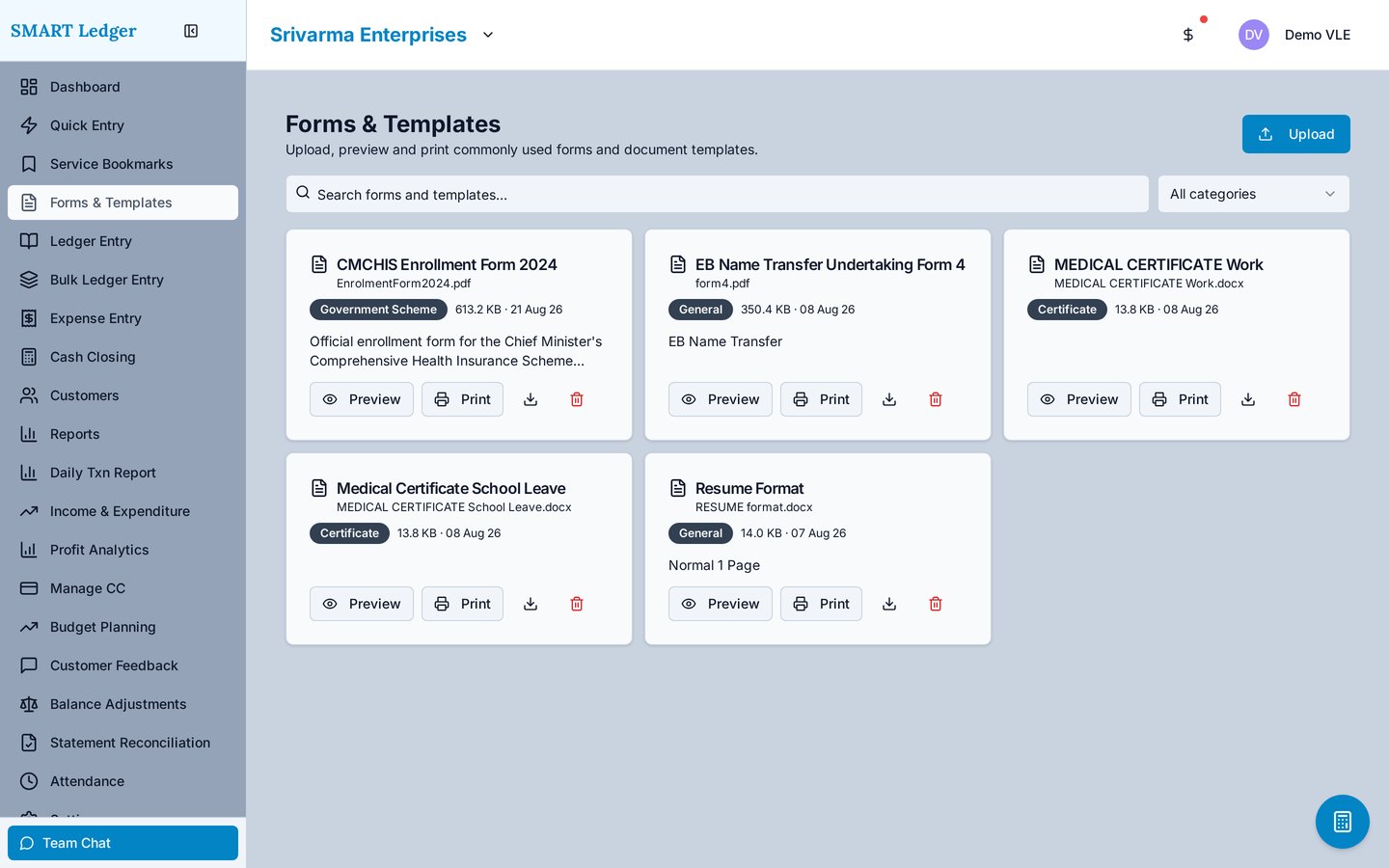This screenshot has width=1389, height=868.
Task: Click the Demo VLE user name
Action: pos(1318,35)
